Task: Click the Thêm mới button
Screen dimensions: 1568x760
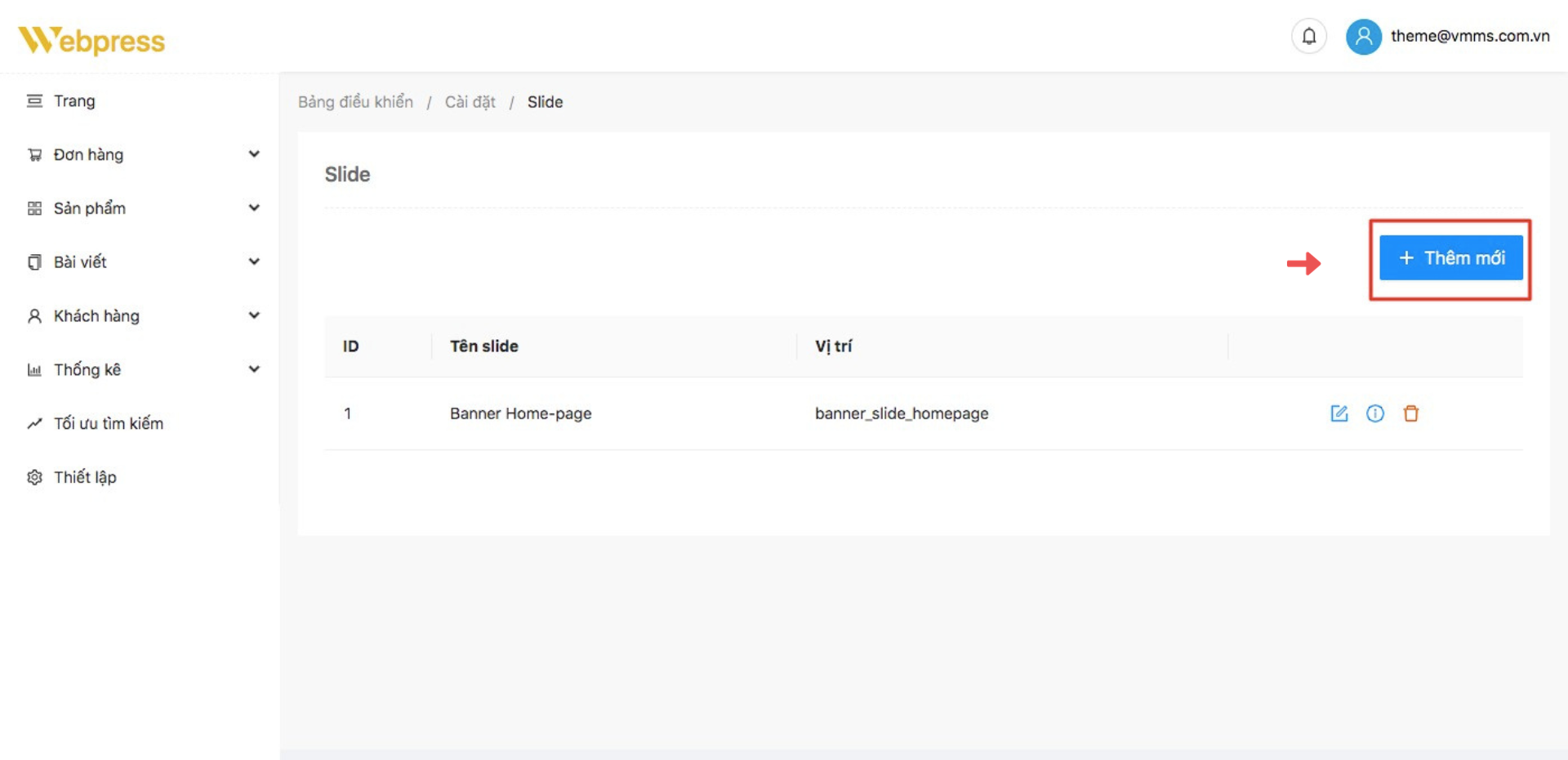Action: click(x=1450, y=258)
